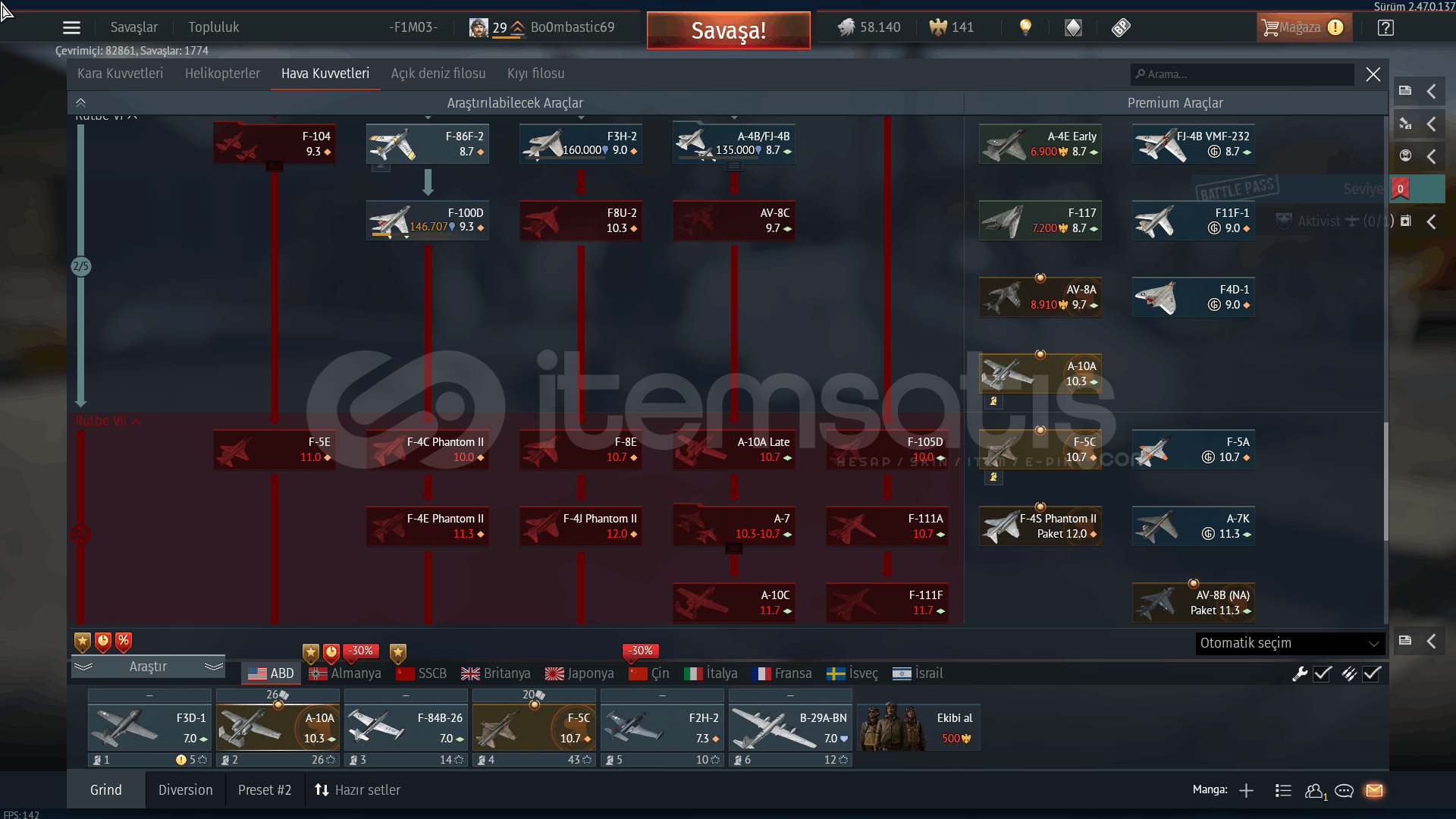The width and height of the screenshot is (1456, 819).
Task: Open the Topluluk menu
Action: click(x=214, y=27)
